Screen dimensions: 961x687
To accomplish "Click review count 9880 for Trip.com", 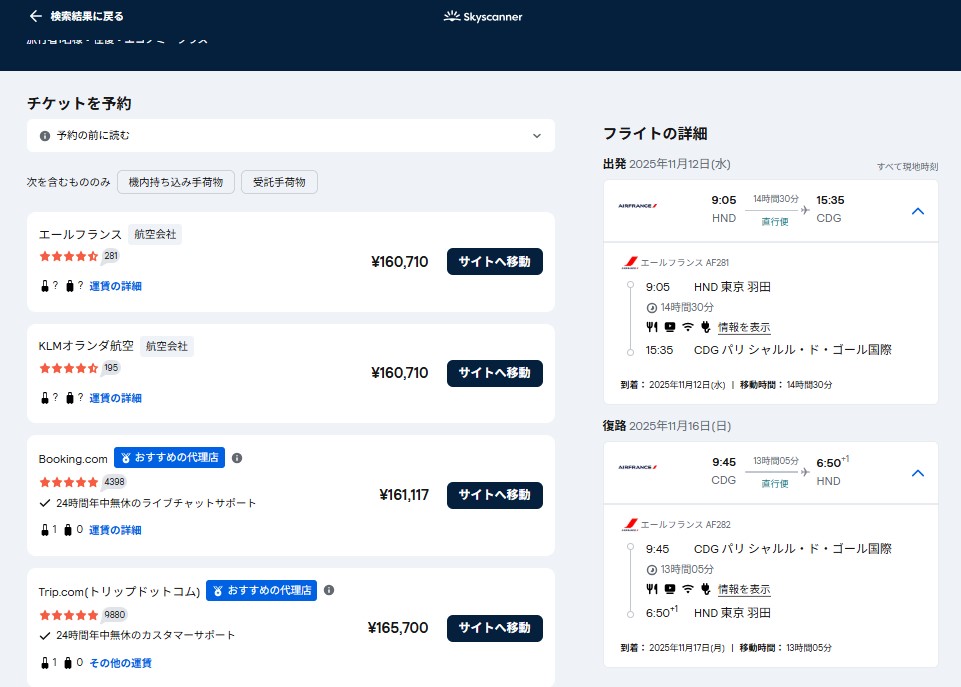I will tap(114, 615).
